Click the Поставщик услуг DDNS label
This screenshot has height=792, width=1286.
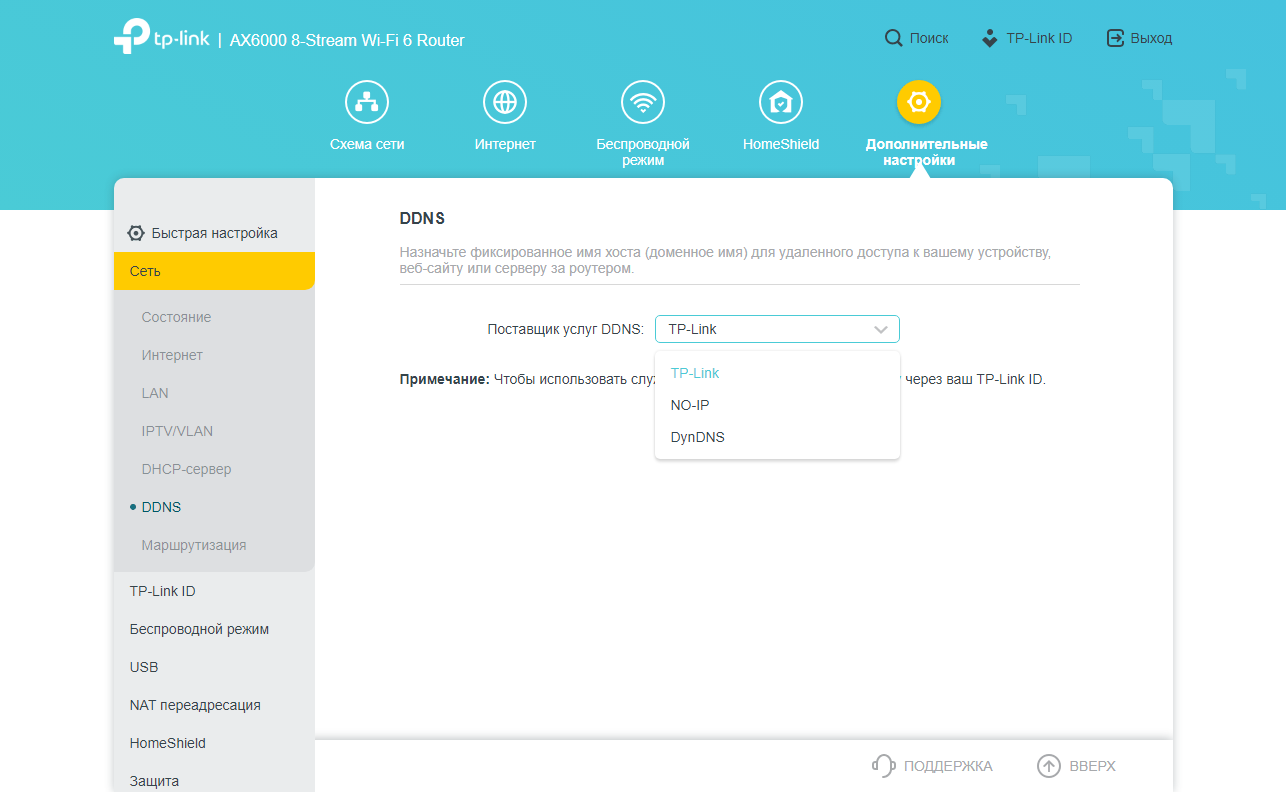click(x=566, y=329)
